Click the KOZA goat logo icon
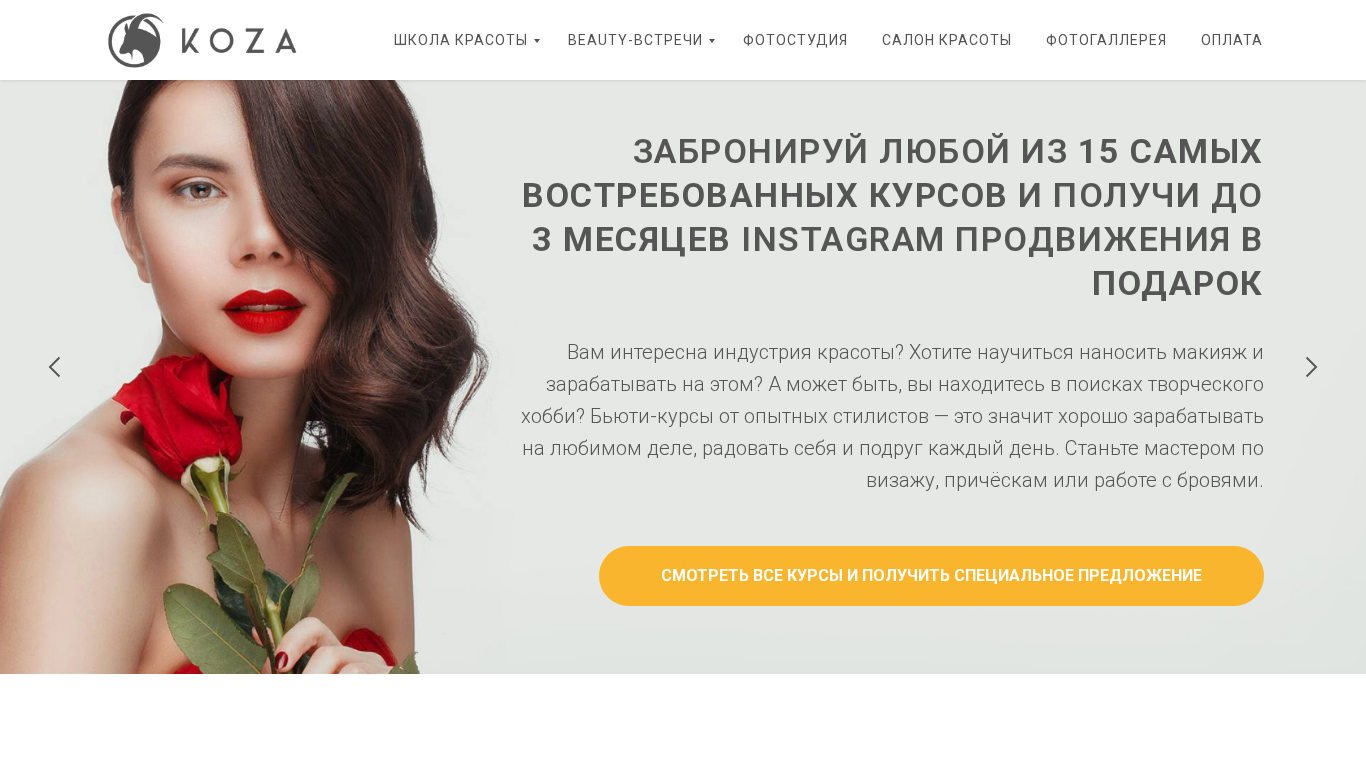This screenshot has height=768, width=1366. click(136, 40)
